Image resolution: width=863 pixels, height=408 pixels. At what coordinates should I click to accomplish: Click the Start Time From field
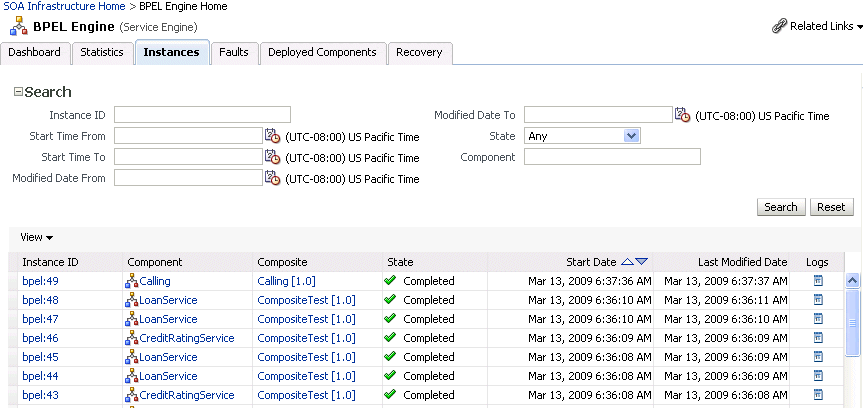(188, 136)
